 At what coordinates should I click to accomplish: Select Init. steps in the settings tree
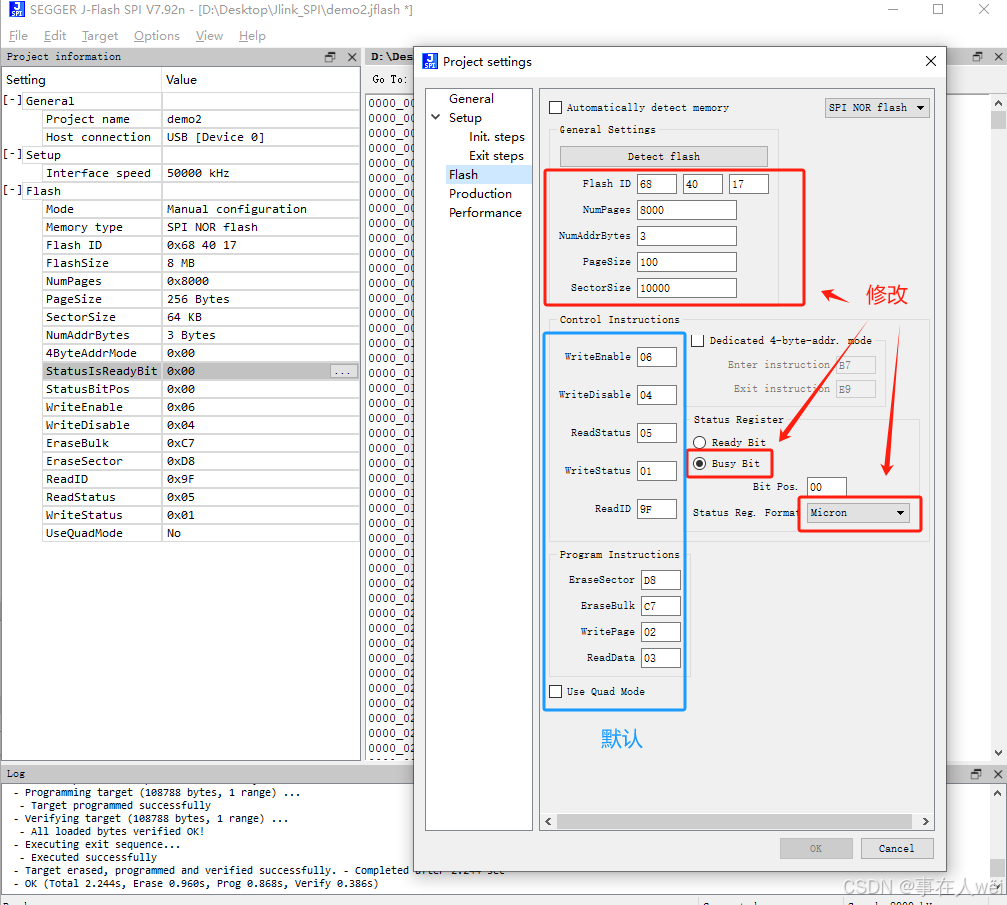496,137
